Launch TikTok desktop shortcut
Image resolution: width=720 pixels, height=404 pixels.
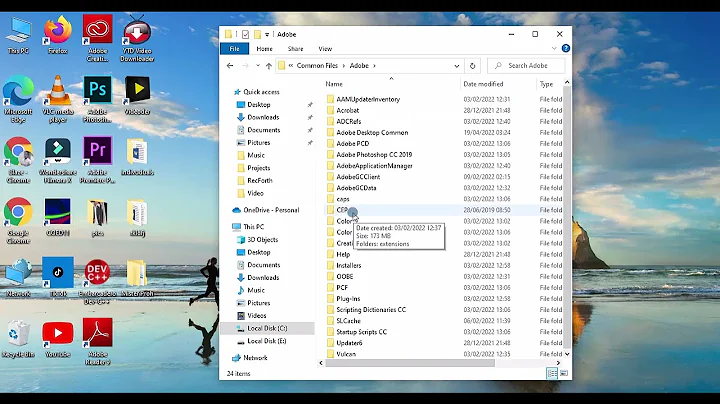58,277
